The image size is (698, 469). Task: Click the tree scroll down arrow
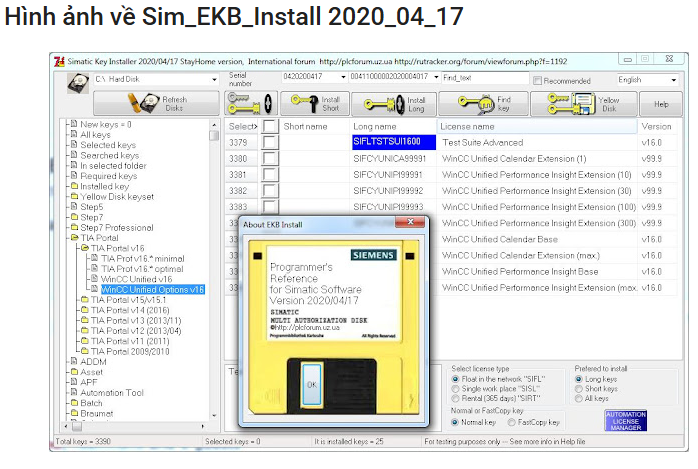point(214,416)
